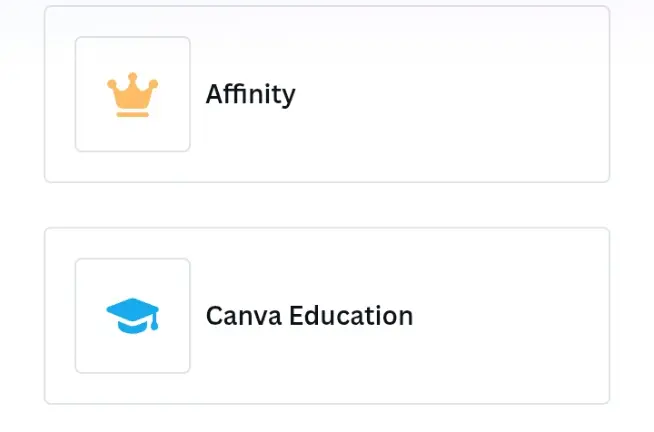Click the tassel on the graduation cap
The width and height of the screenshot is (654, 432).
(x=154, y=321)
